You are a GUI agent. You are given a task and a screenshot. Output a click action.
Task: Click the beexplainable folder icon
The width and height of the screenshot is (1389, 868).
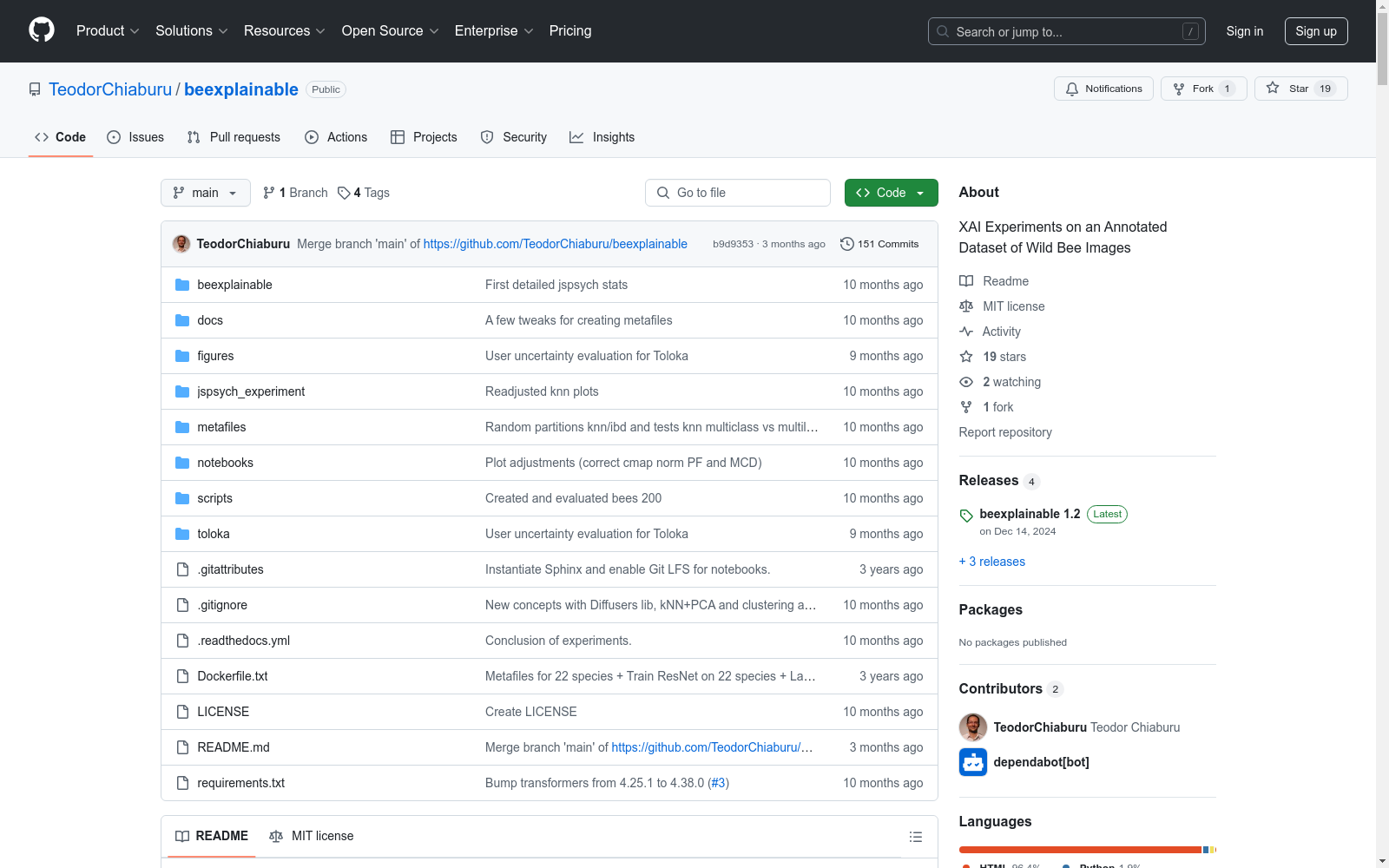pyautogui.click(x=182, y=285)
